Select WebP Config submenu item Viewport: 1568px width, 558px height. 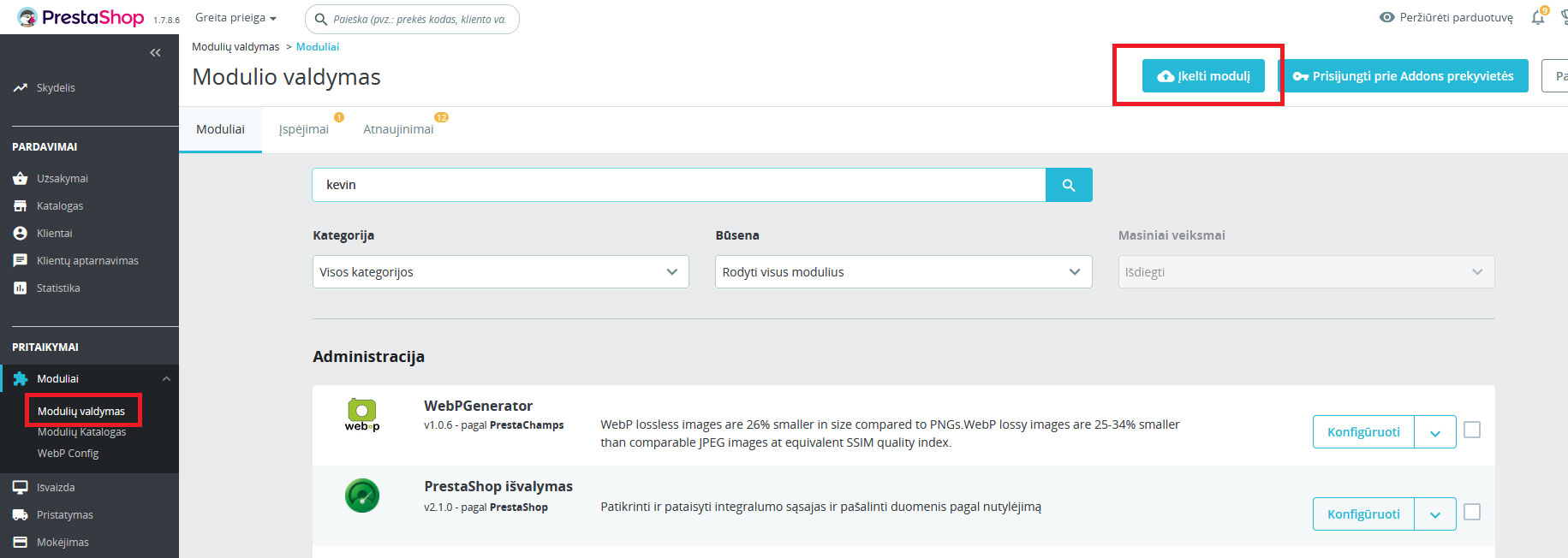68,453
